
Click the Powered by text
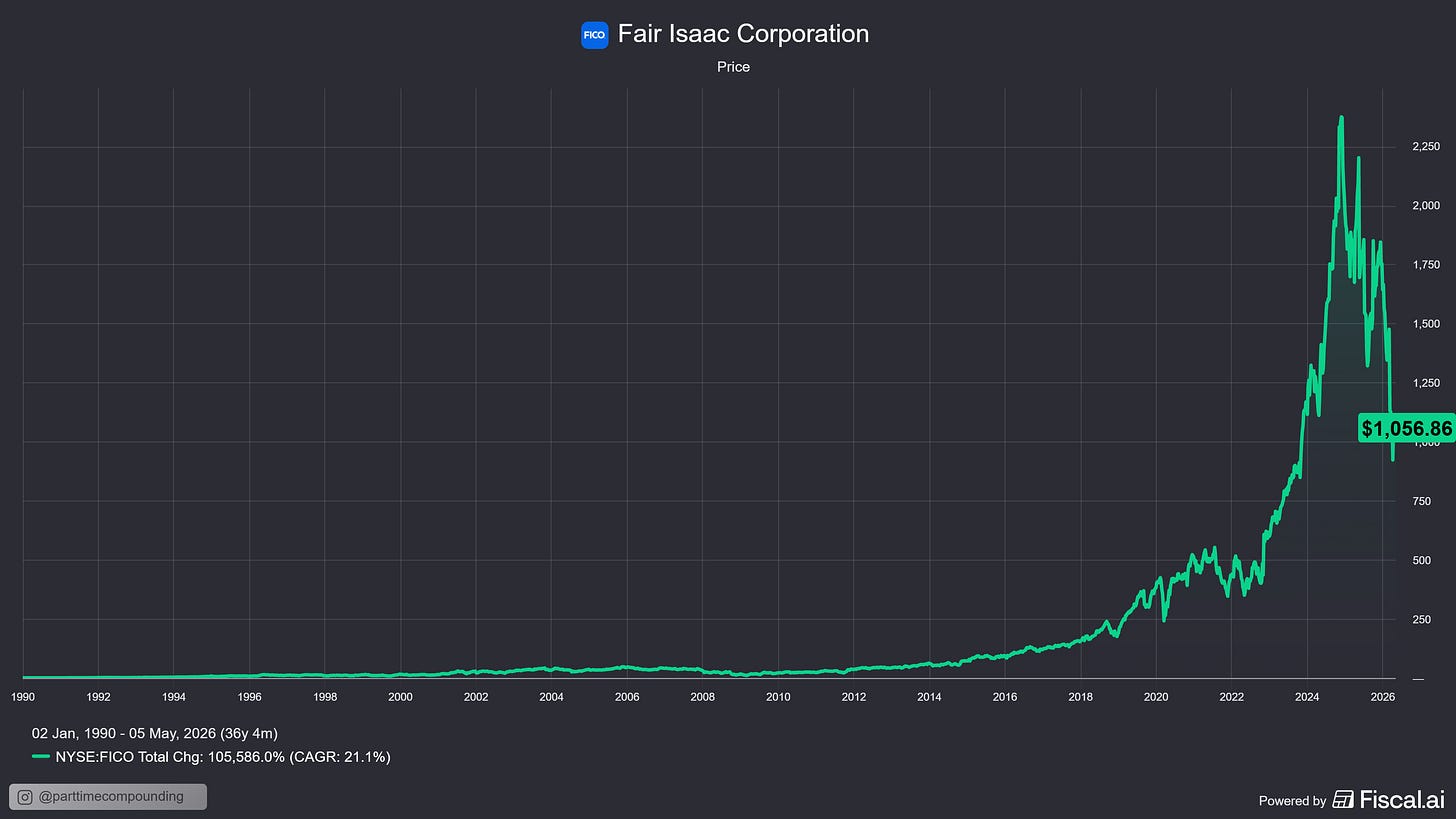click(x=1292, y=800)
